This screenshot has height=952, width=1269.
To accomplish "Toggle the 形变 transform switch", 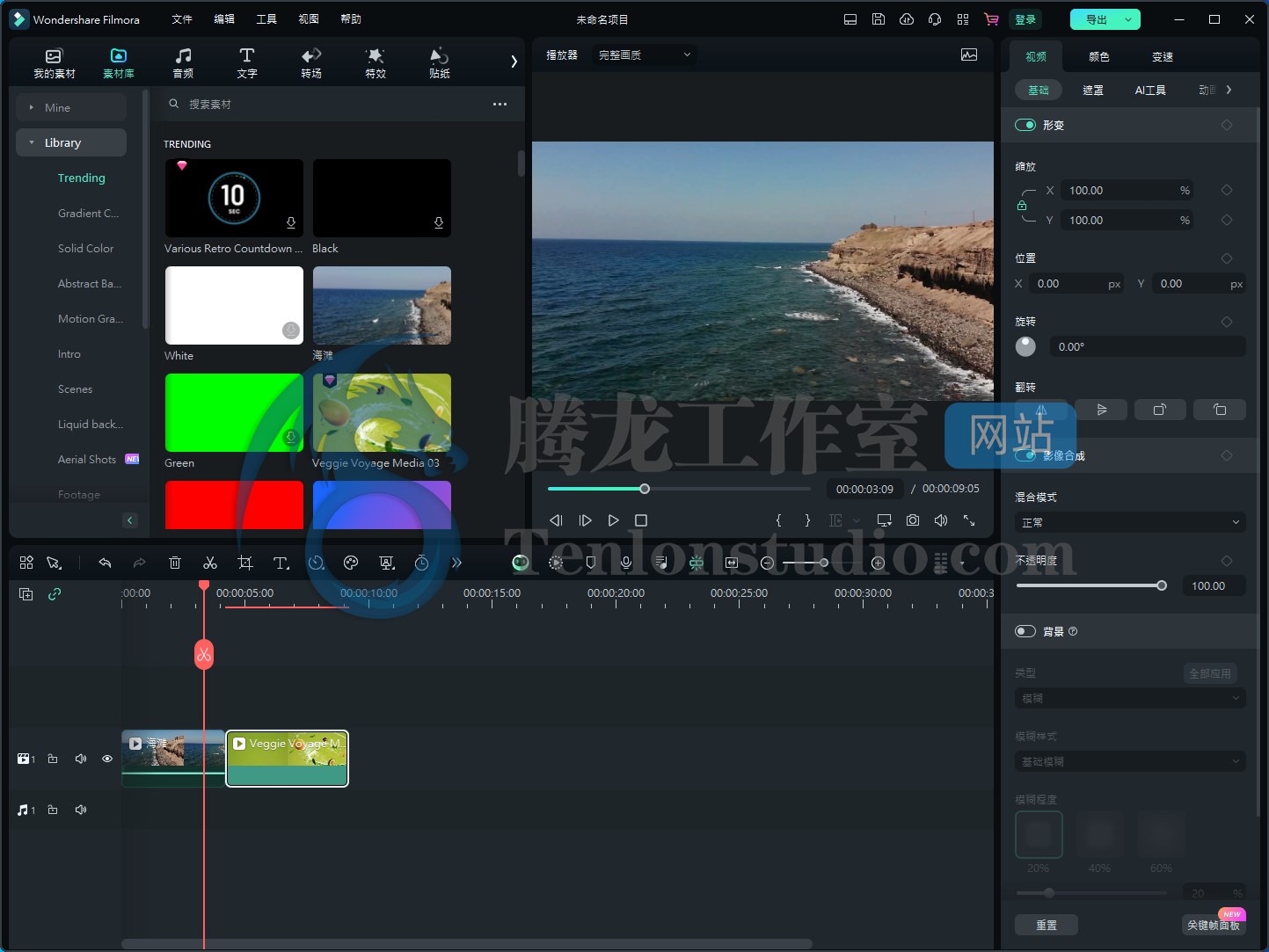I will [1025, 125].
